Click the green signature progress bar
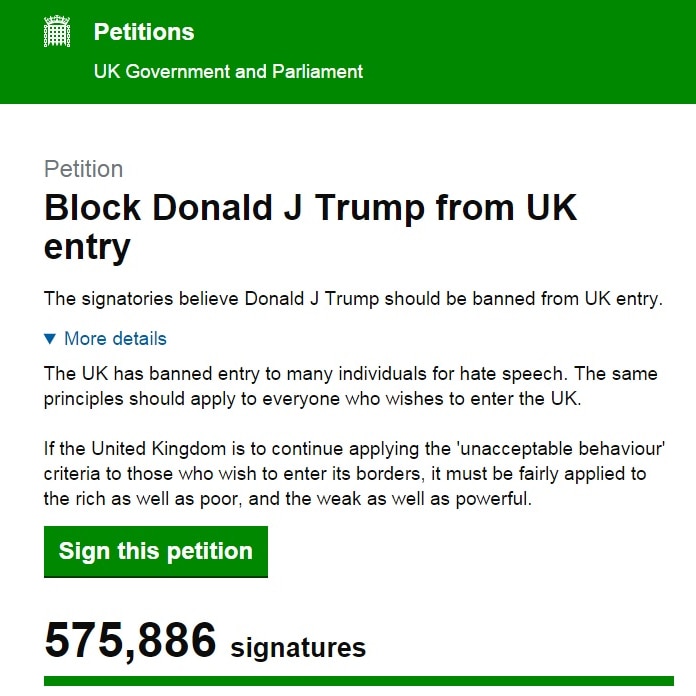 [x=359, y=681]
